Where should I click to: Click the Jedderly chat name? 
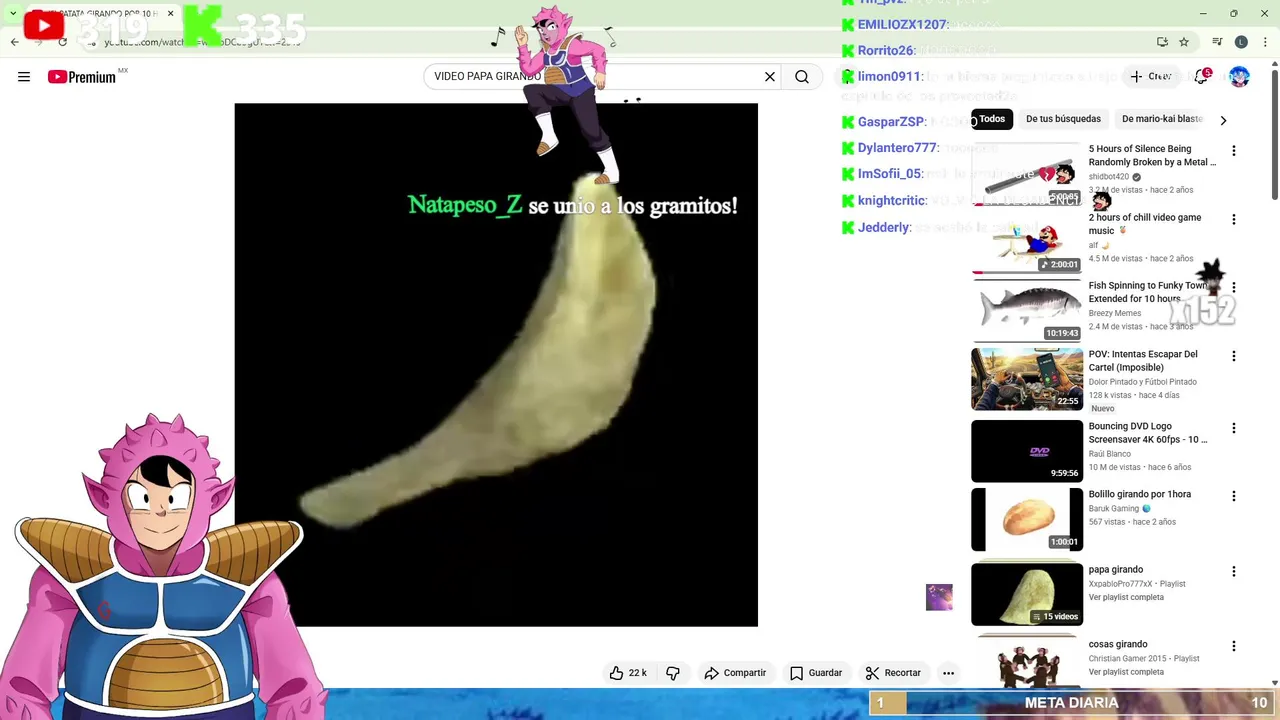click(x=884, y=228)
